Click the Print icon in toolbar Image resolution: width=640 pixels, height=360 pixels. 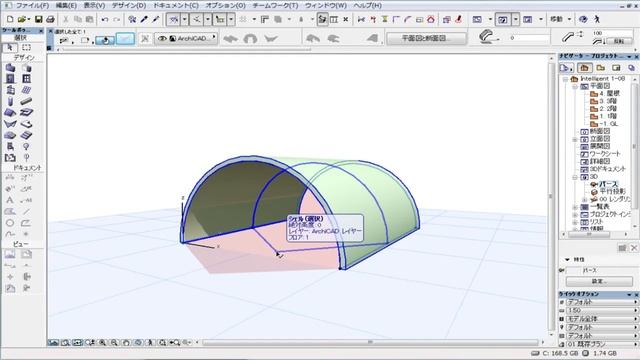50,19
